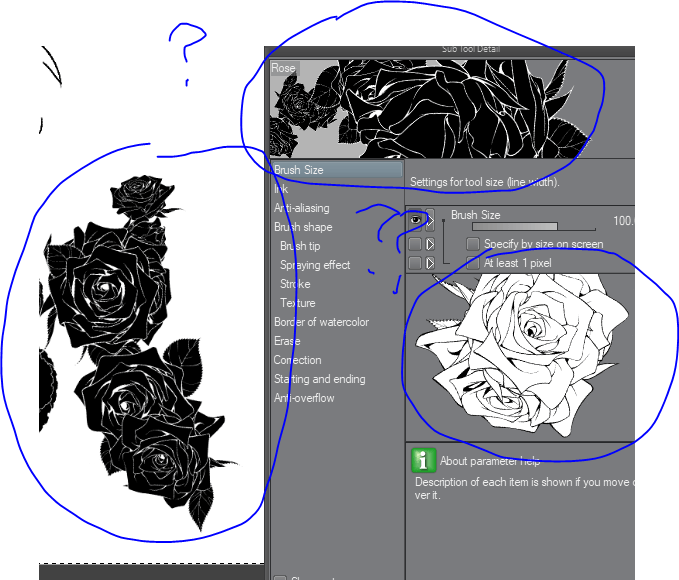
Task: Open the Brush tip subcategory
Action: (x=300, y=246)
